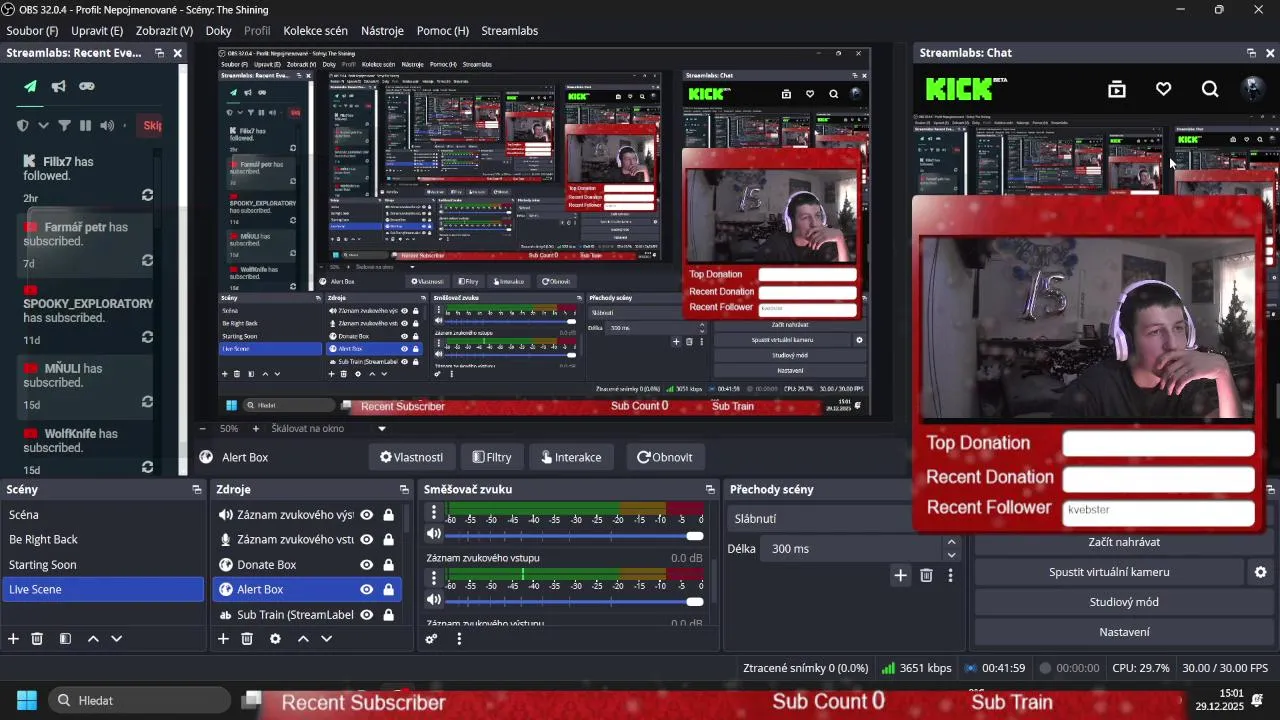Click the Windows Hledat search box
This screenshot has height=720, width=1280.
pyautogui.click(x=139, y=700)
